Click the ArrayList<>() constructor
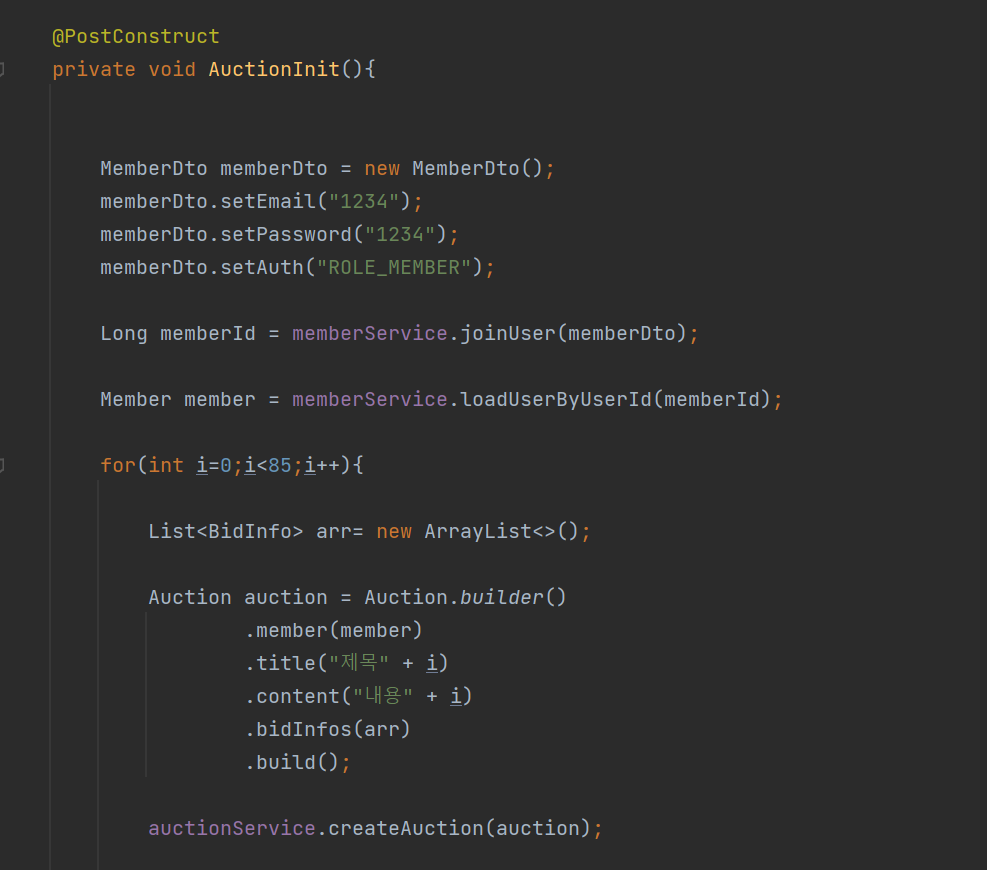The height and width of the screenshot is (870, 987). point(502,531)
